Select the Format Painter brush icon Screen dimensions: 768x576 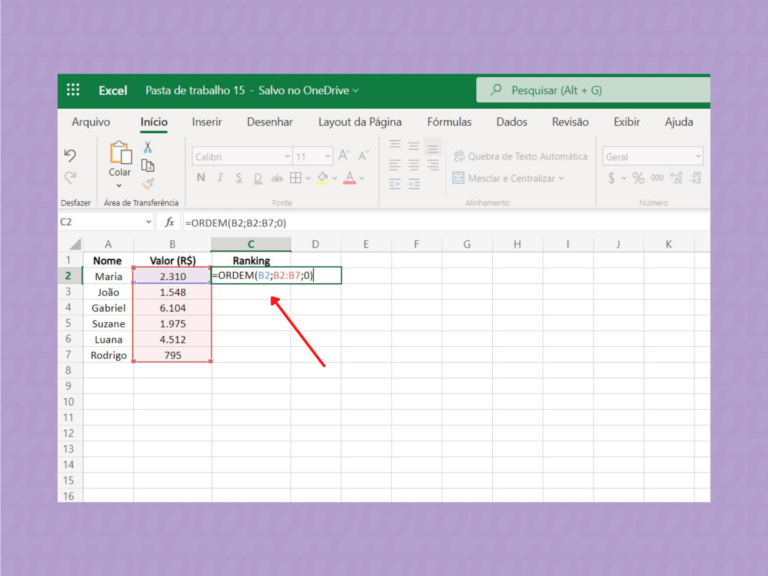tap(147, 184)
